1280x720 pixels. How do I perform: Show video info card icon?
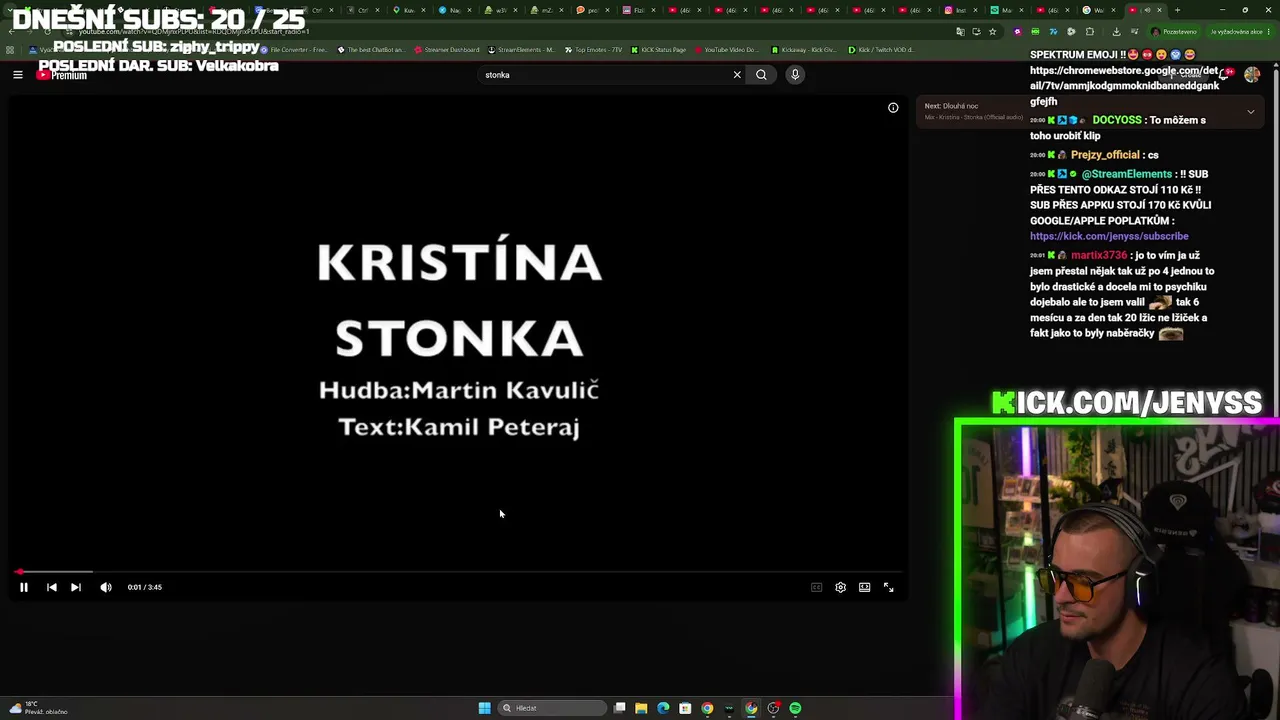[x=893, y=108]
